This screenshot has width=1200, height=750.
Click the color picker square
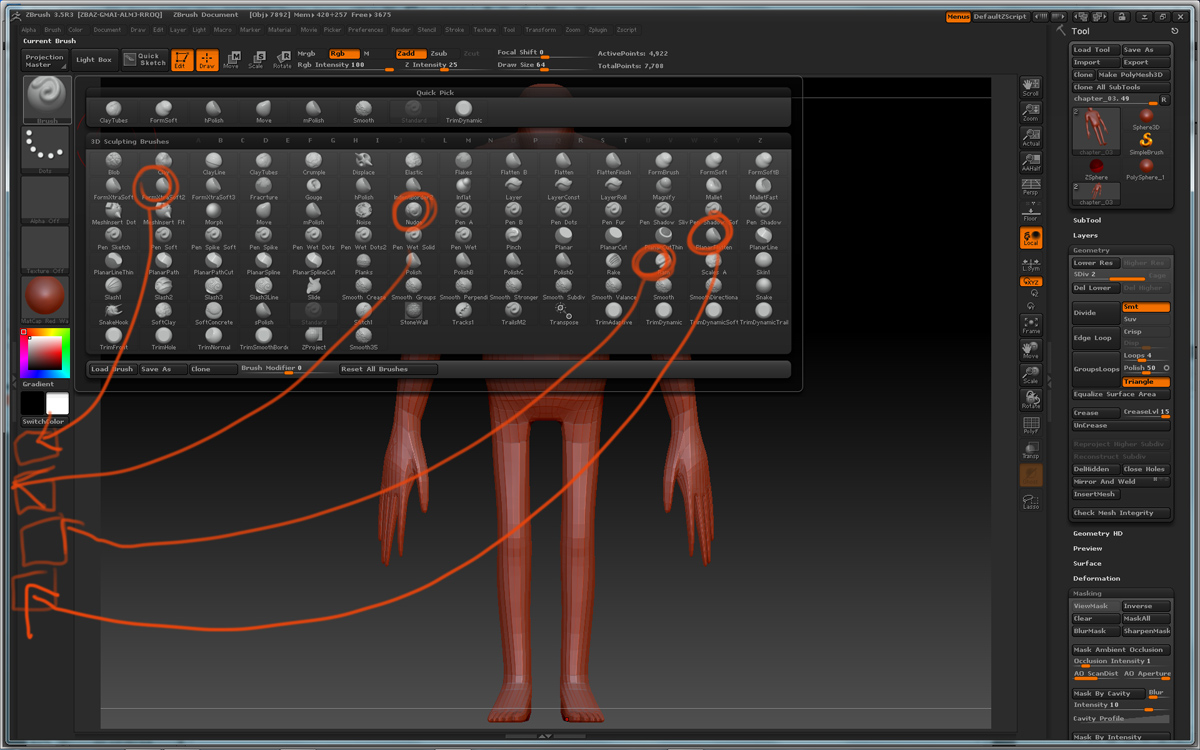(x=45, y=352)
